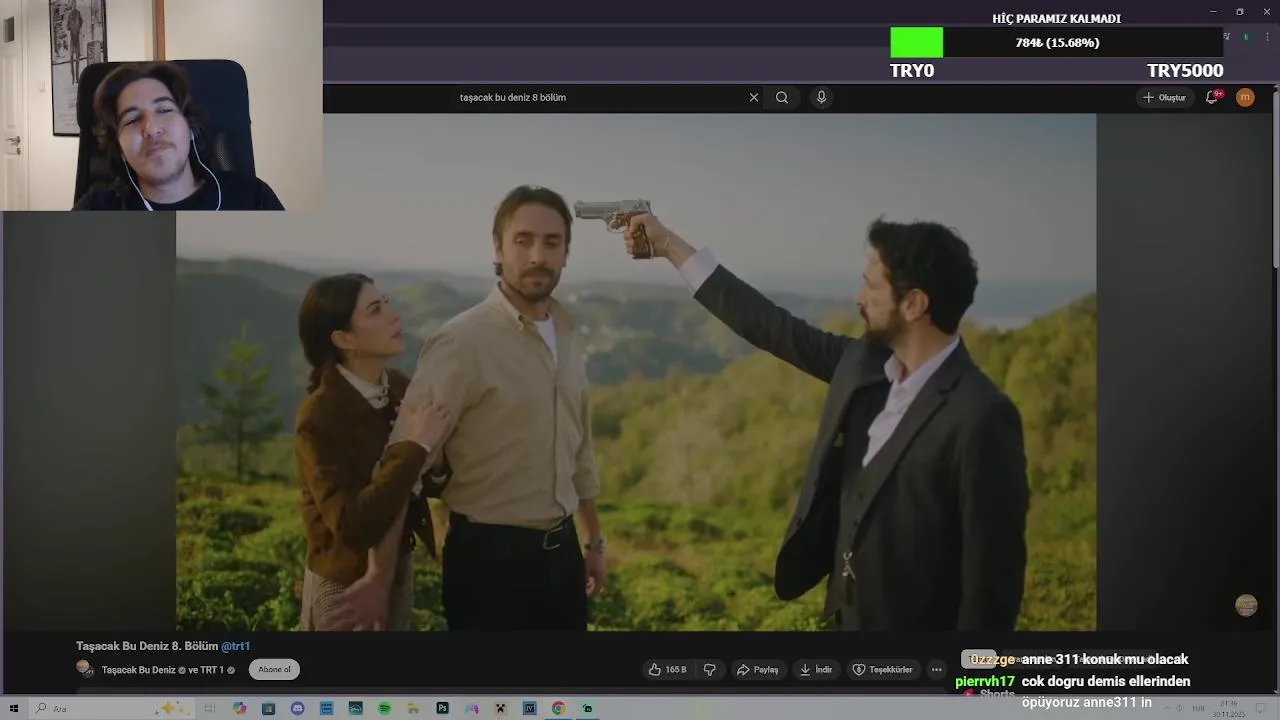Share the video via Paylaş
The image size is (1280, 720).
click(x=757, y=670)
